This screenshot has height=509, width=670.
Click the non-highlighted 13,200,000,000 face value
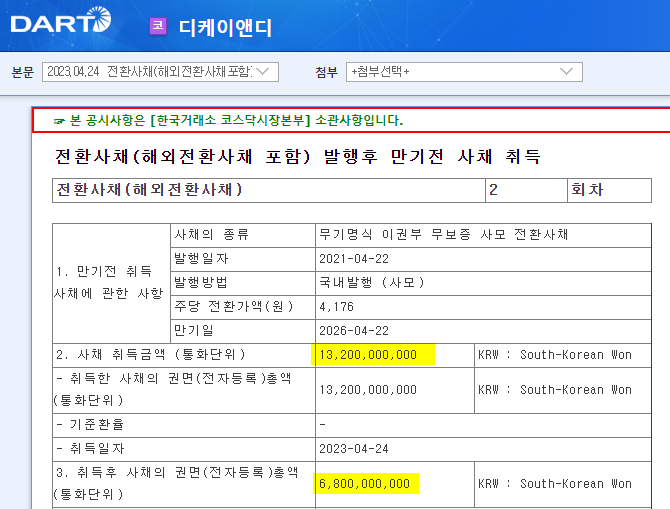coord(368,390)
